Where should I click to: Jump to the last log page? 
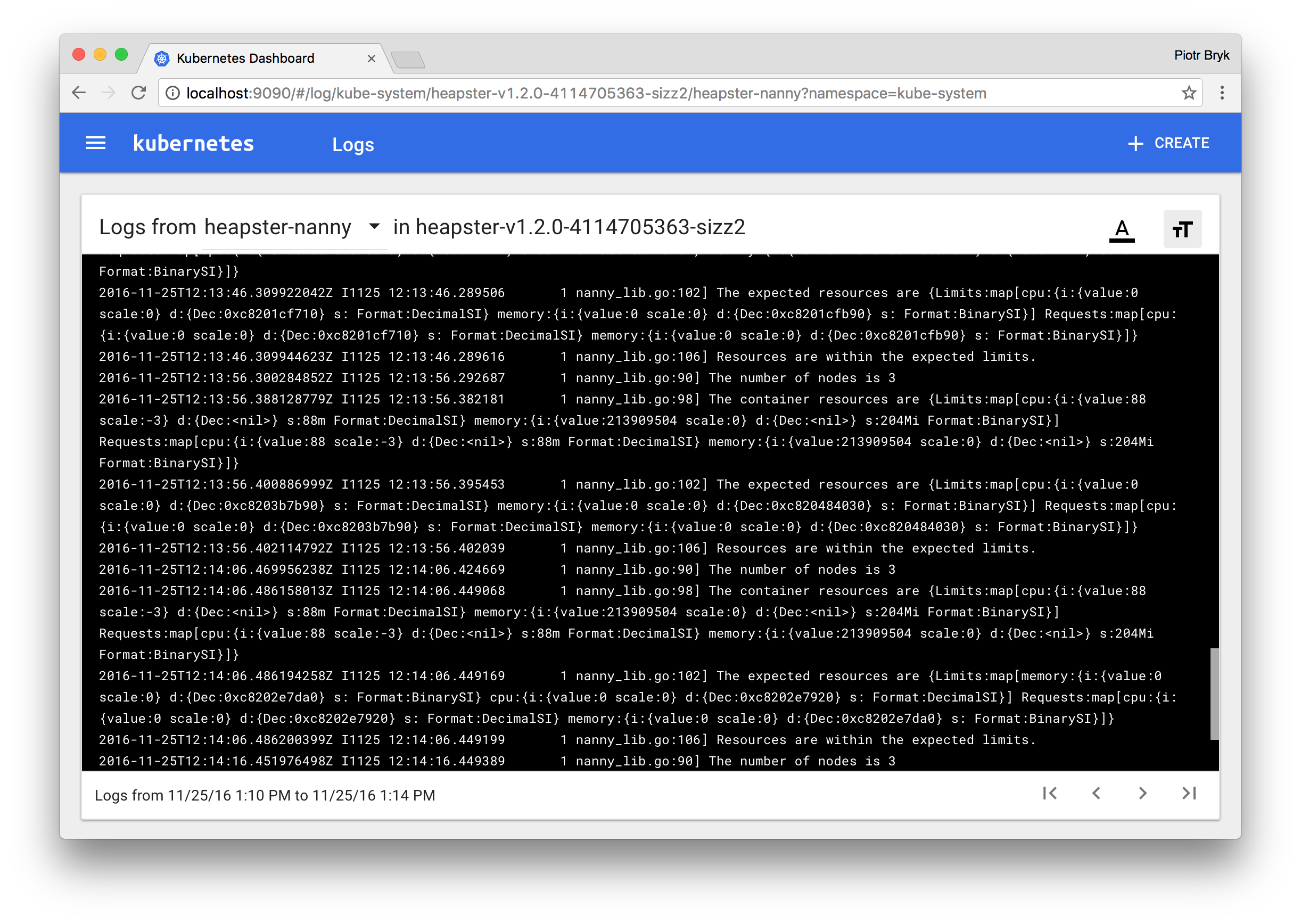click(x=1189, y=794)
